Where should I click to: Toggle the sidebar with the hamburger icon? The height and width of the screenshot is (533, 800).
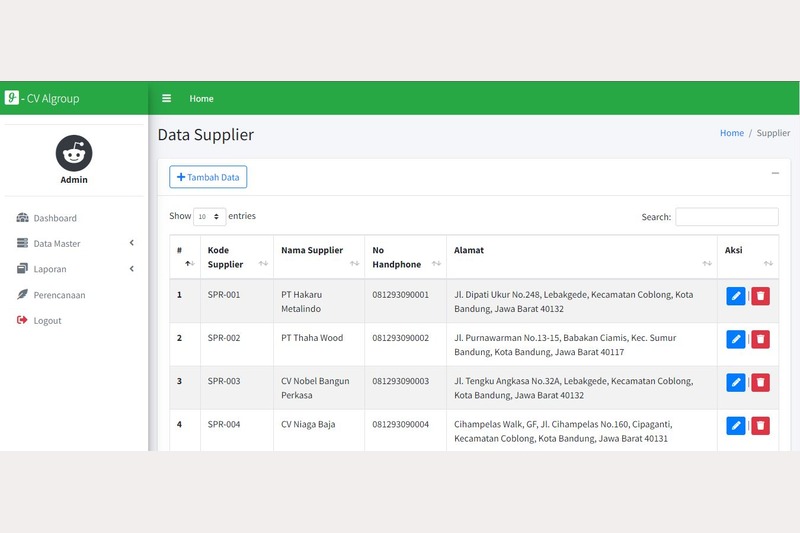click(167, 99)
